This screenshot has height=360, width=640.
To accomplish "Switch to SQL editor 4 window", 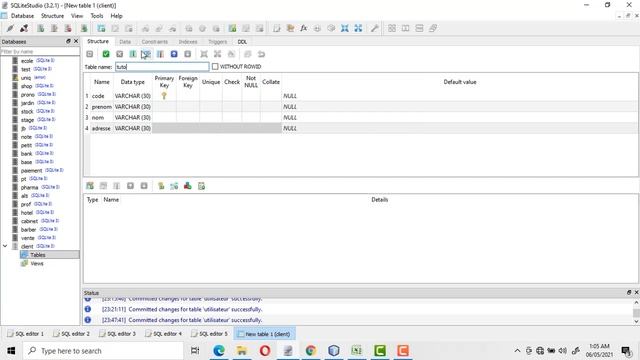I will pyautogui.click(x=164, y=334).
